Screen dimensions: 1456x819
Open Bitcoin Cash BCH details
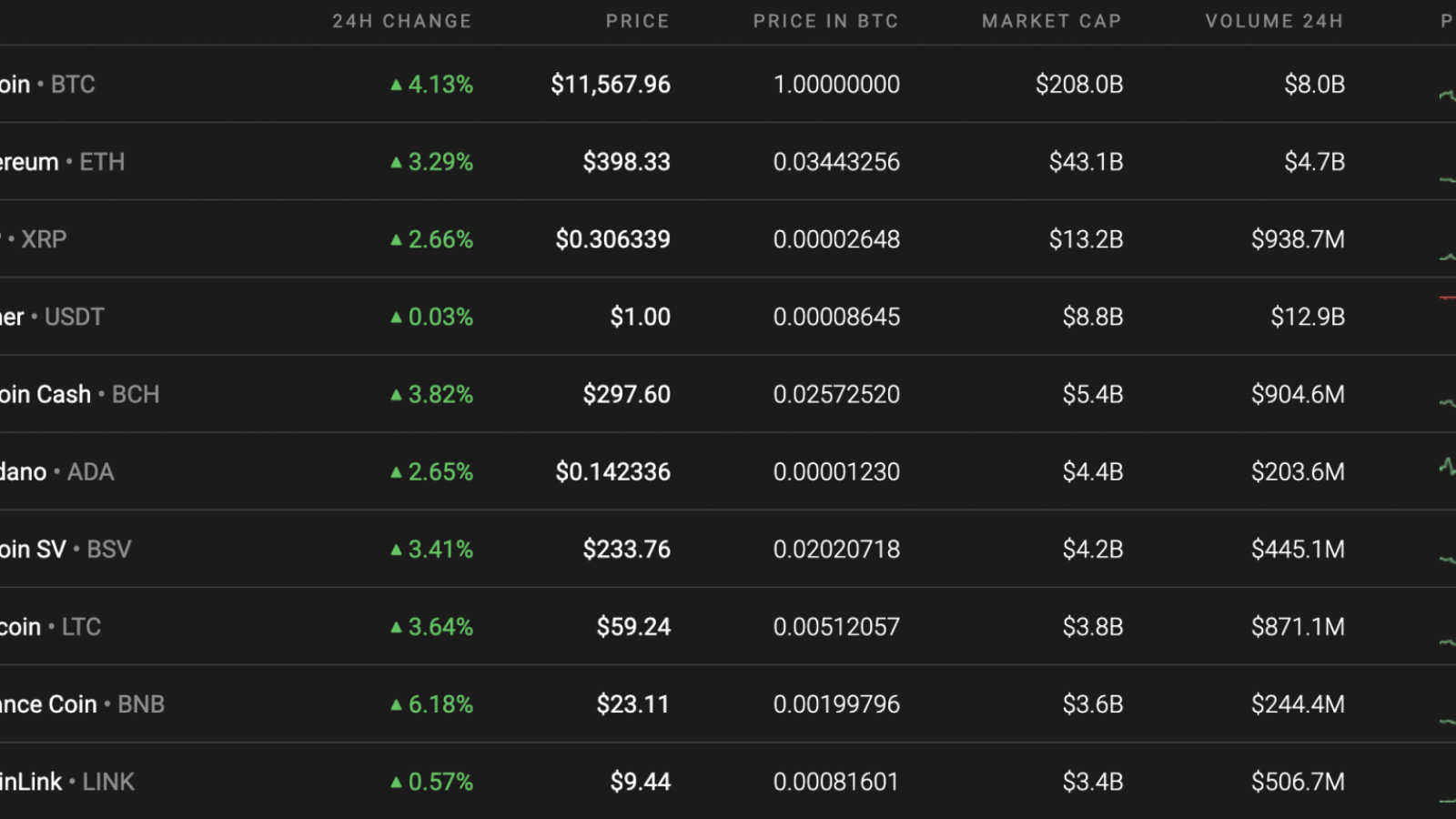point(79,394)
